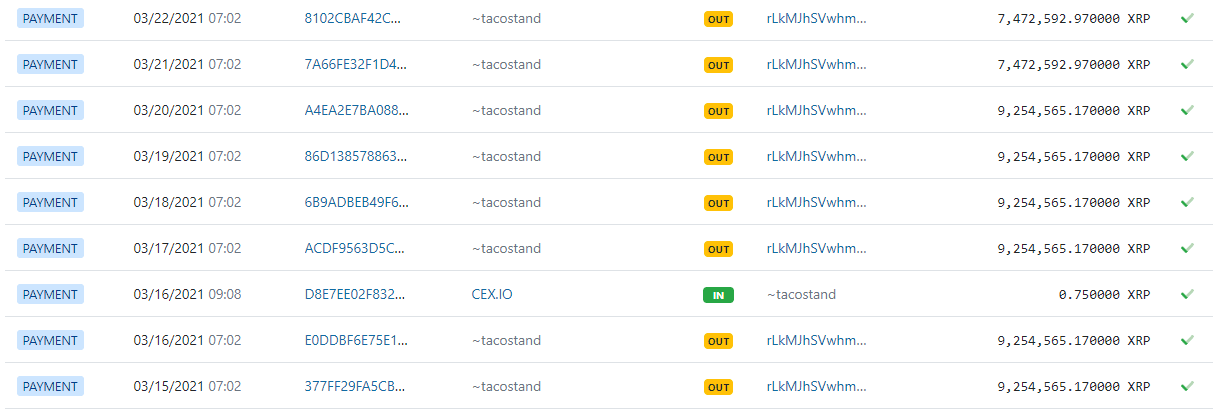Open transaction hash A4EA2E7BA088...
1219x418 pixels.
click(356, 110)
